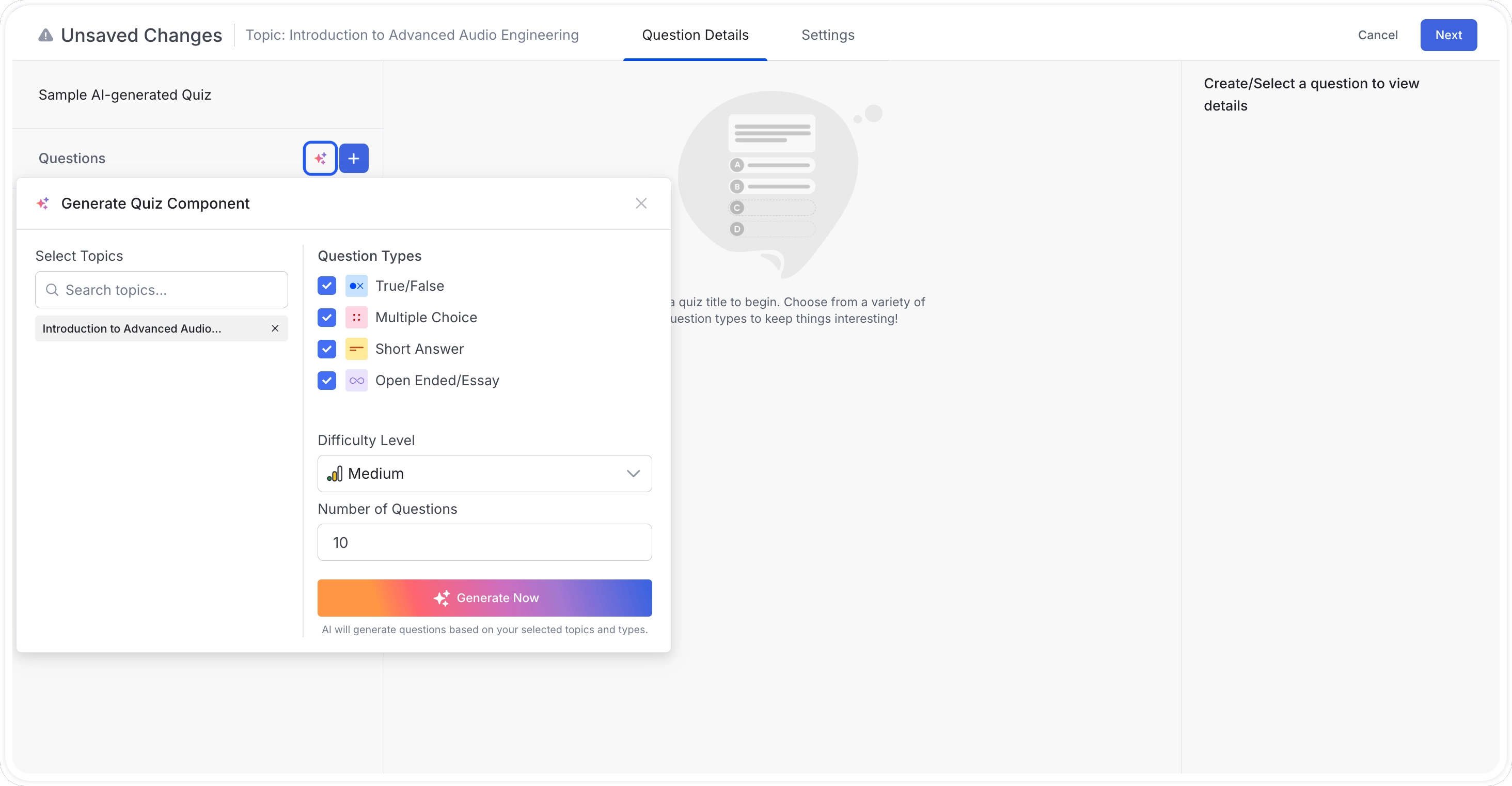Uncheck the Multiple Choice checkbox
1512x786 pixels.
point(327,318)
